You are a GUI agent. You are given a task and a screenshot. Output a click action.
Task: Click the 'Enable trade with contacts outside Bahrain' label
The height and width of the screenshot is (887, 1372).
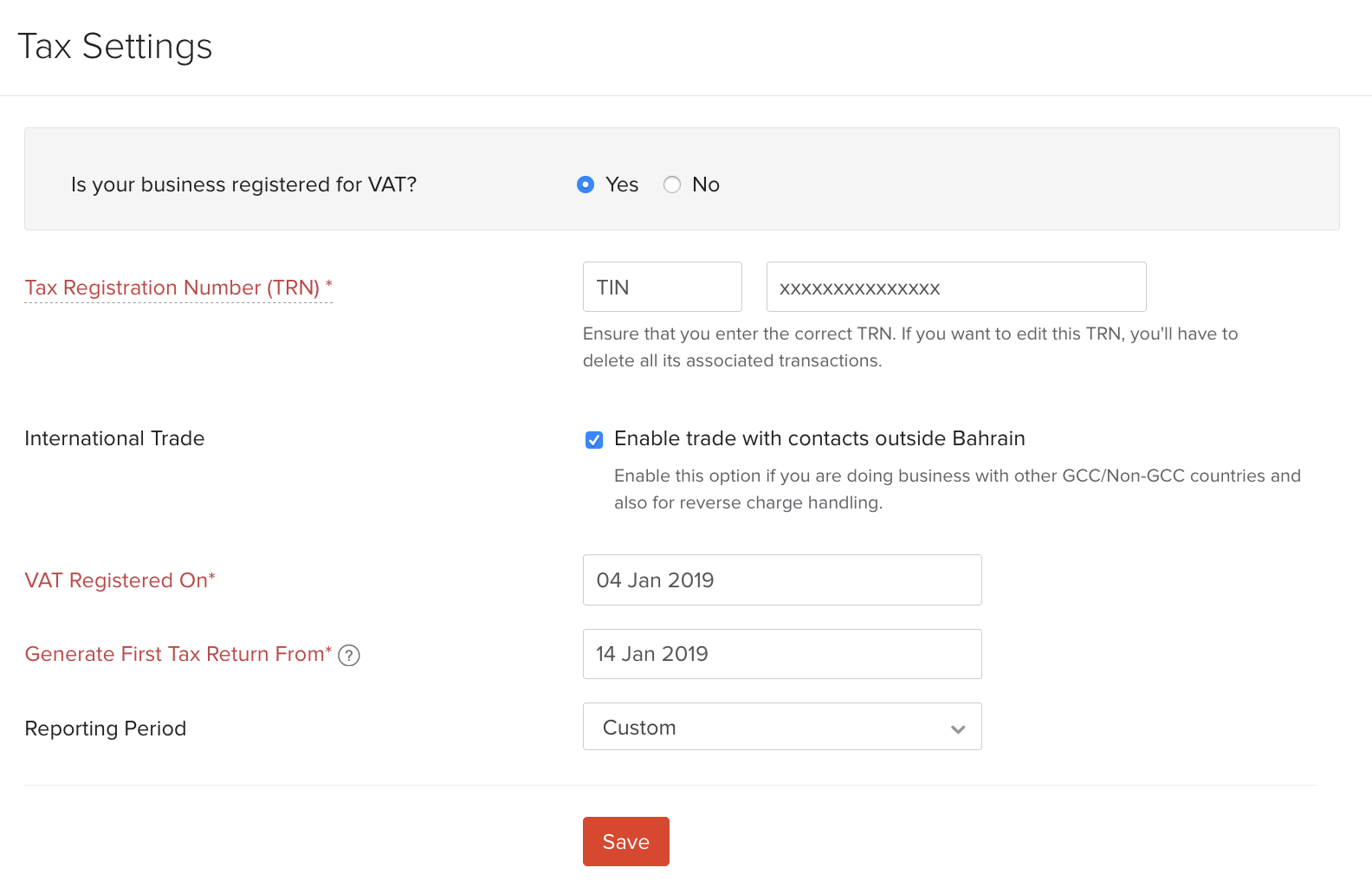819,438
